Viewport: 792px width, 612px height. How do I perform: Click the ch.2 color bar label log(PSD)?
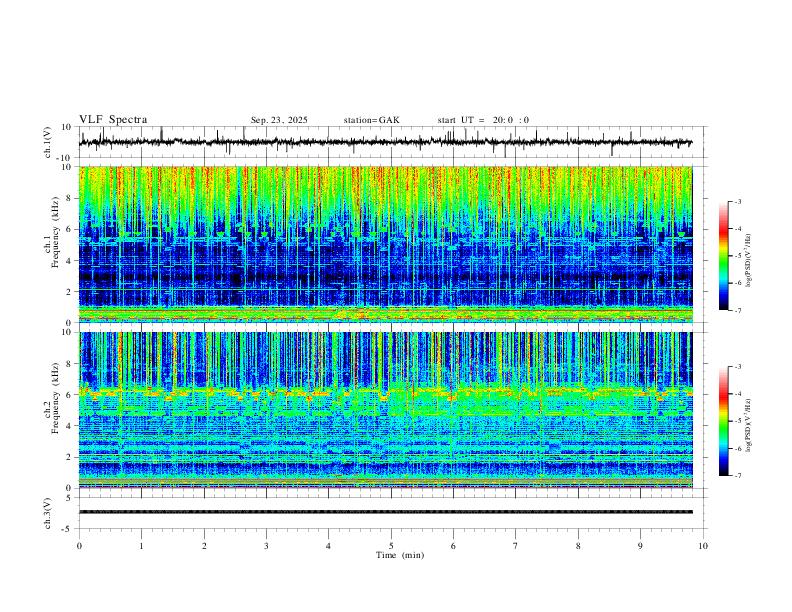click(x=749, y=426)
